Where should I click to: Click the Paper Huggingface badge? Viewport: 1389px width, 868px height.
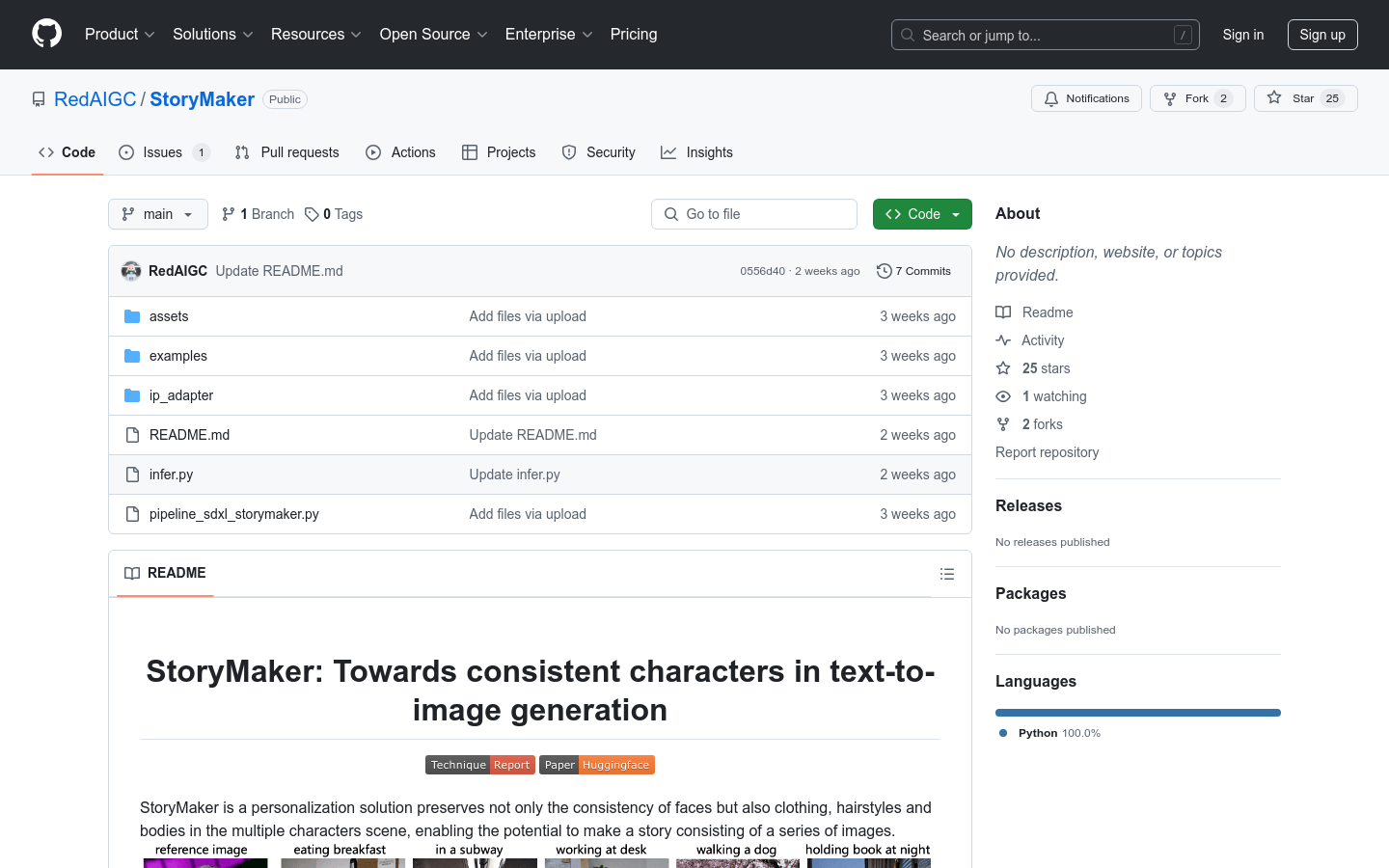[597, 765]
